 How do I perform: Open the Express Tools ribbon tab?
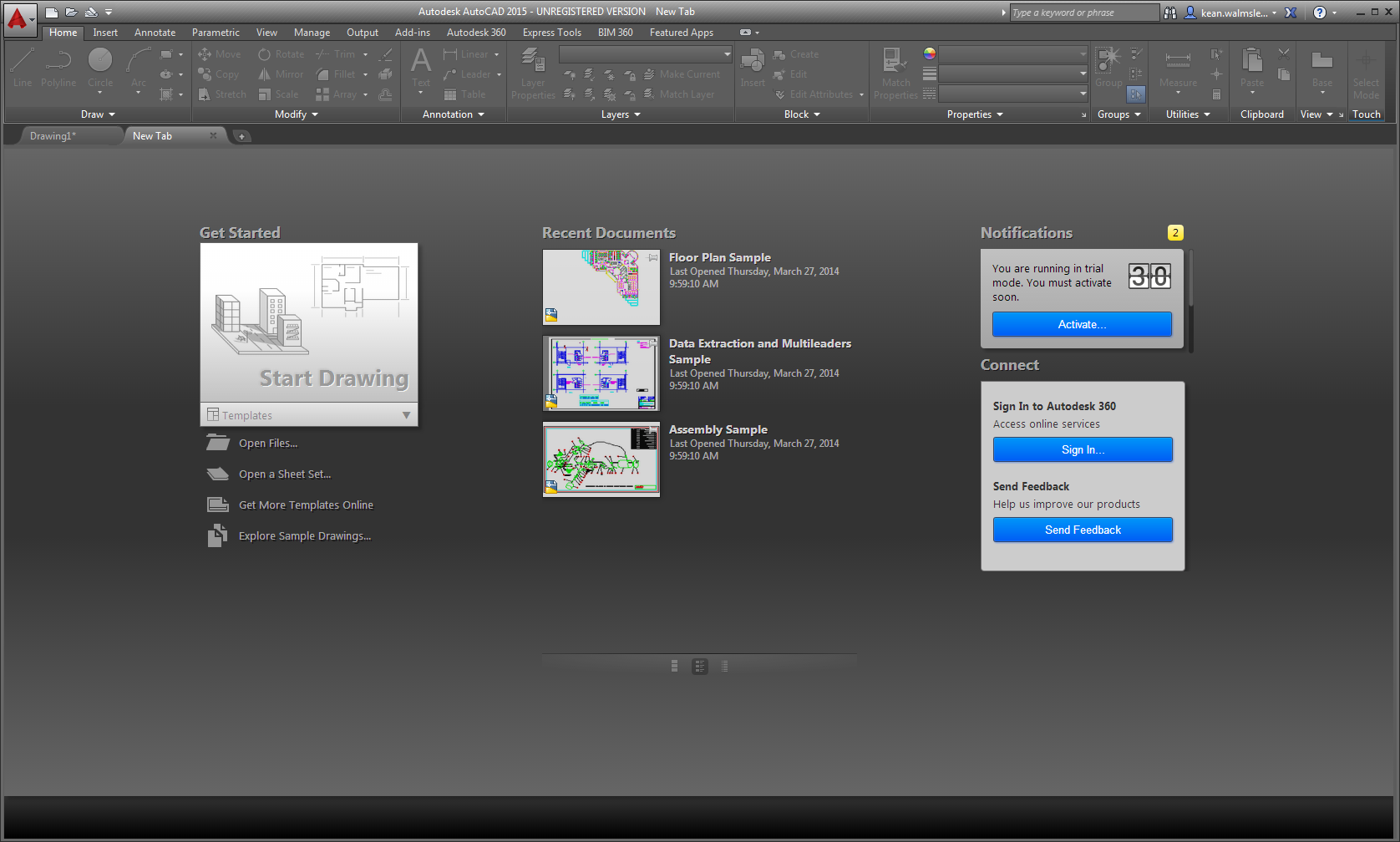(552, 33)
